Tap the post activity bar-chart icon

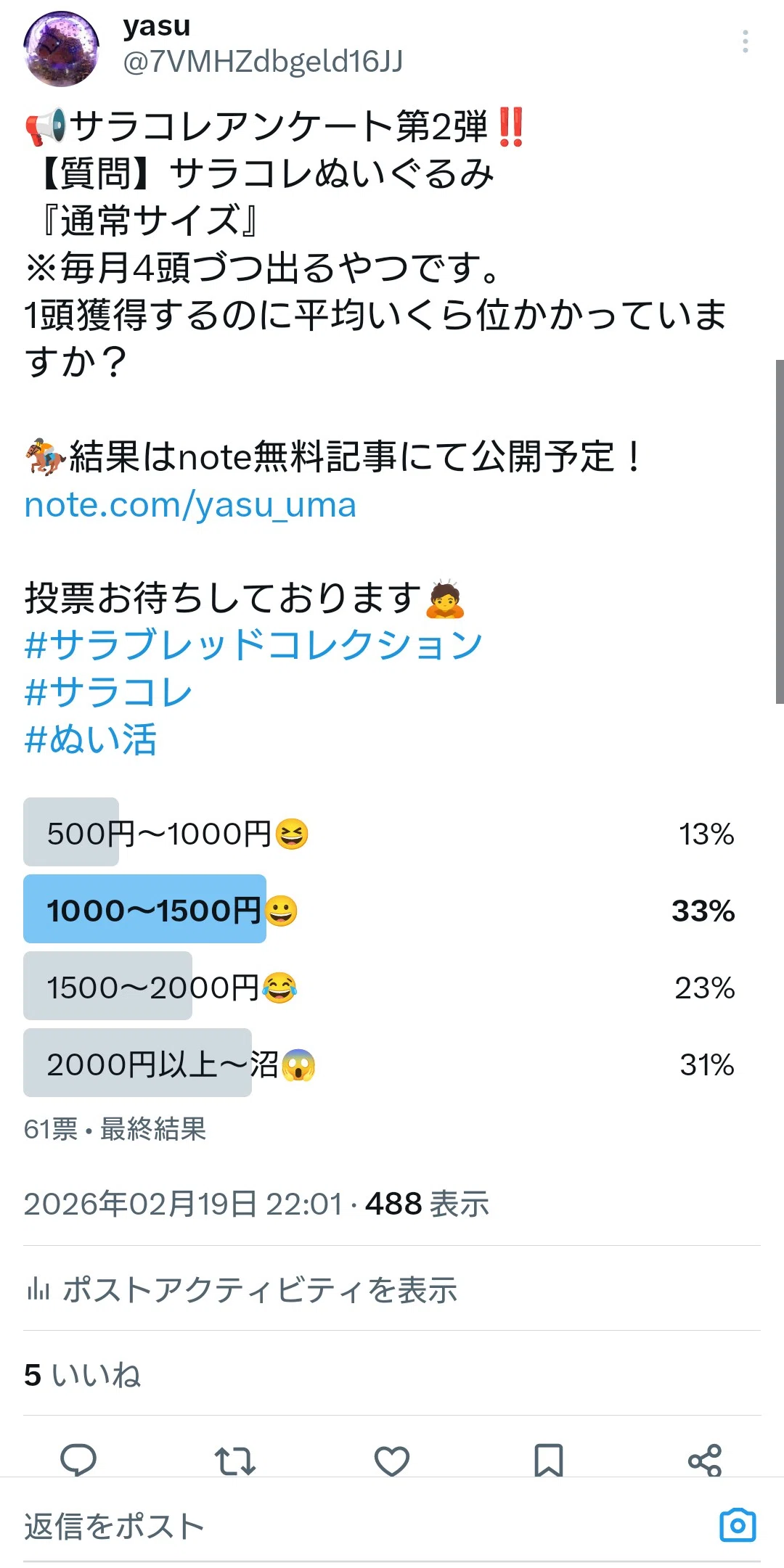point(38,1289)
